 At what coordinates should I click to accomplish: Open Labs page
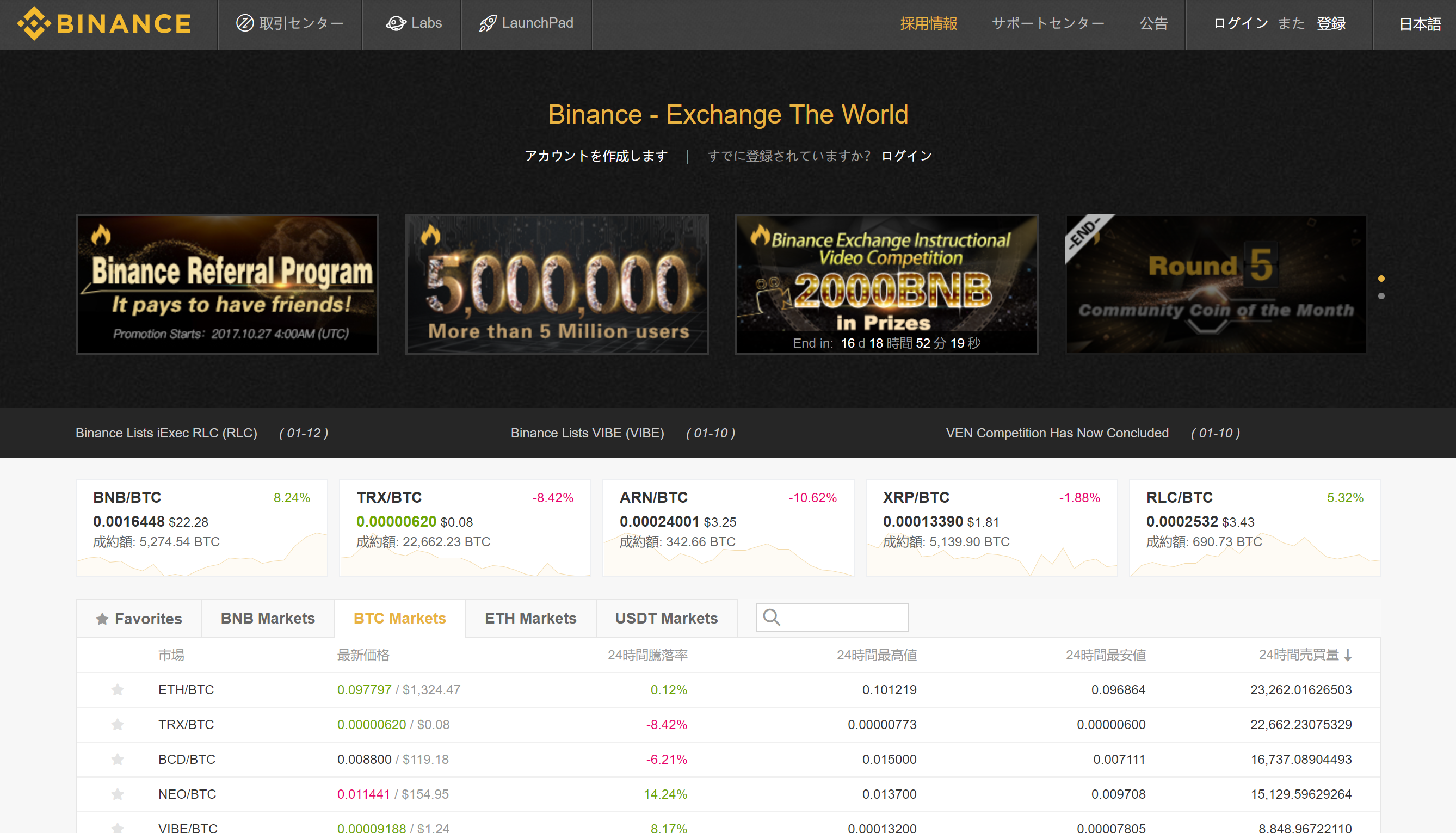[x=414, y=23]
